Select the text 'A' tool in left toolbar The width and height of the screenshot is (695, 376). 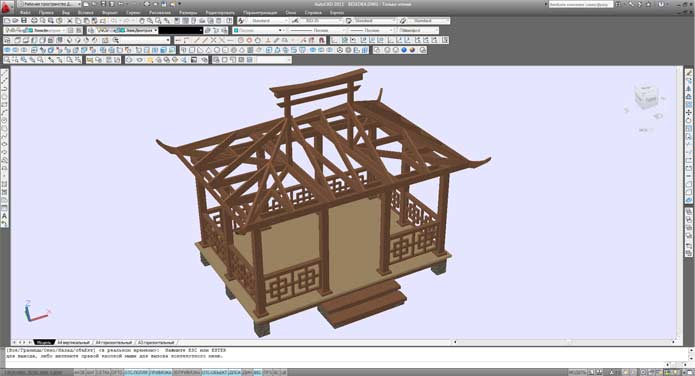coord(4,216)
